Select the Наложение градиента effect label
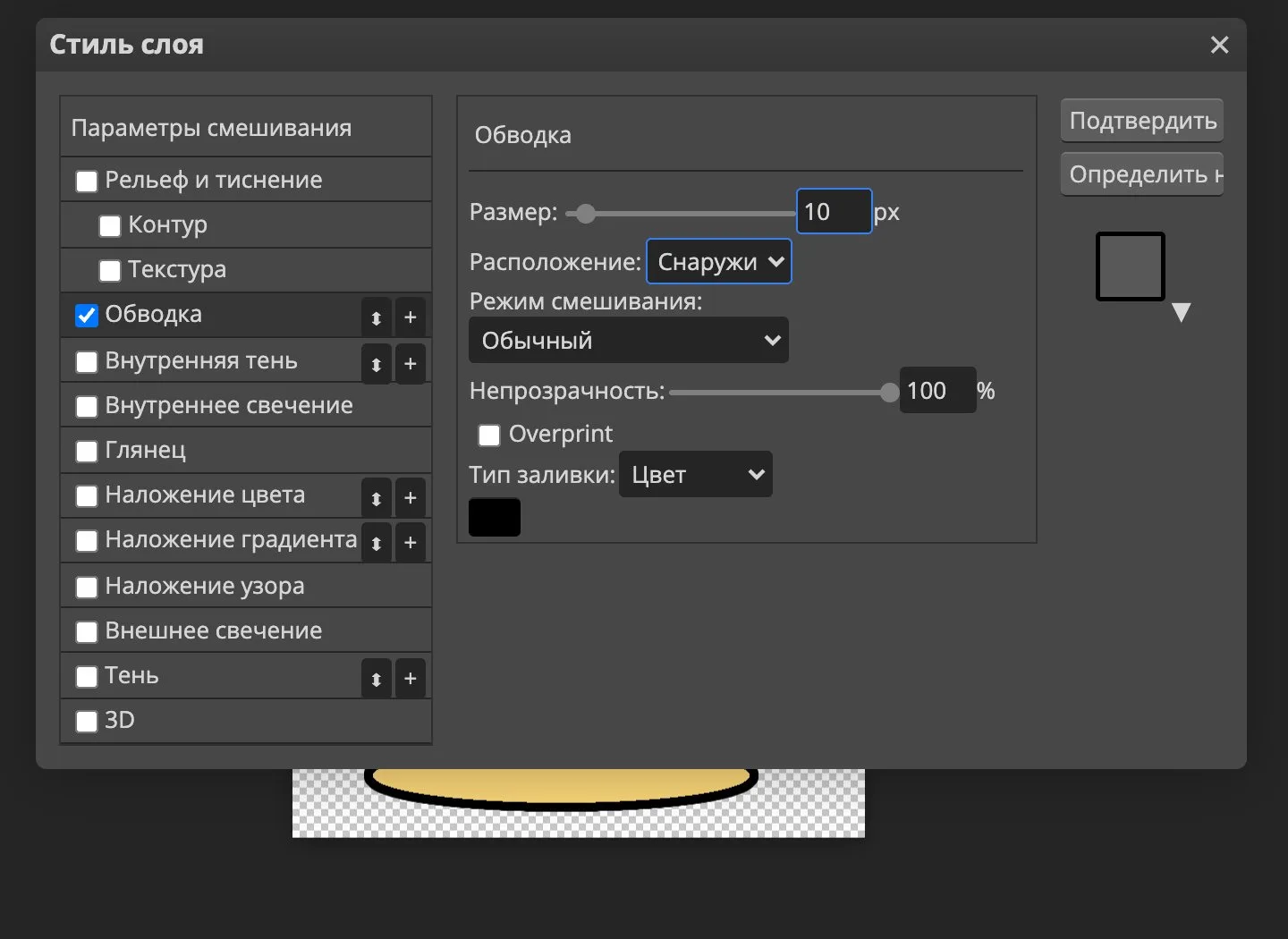 [x=231, y=539]
